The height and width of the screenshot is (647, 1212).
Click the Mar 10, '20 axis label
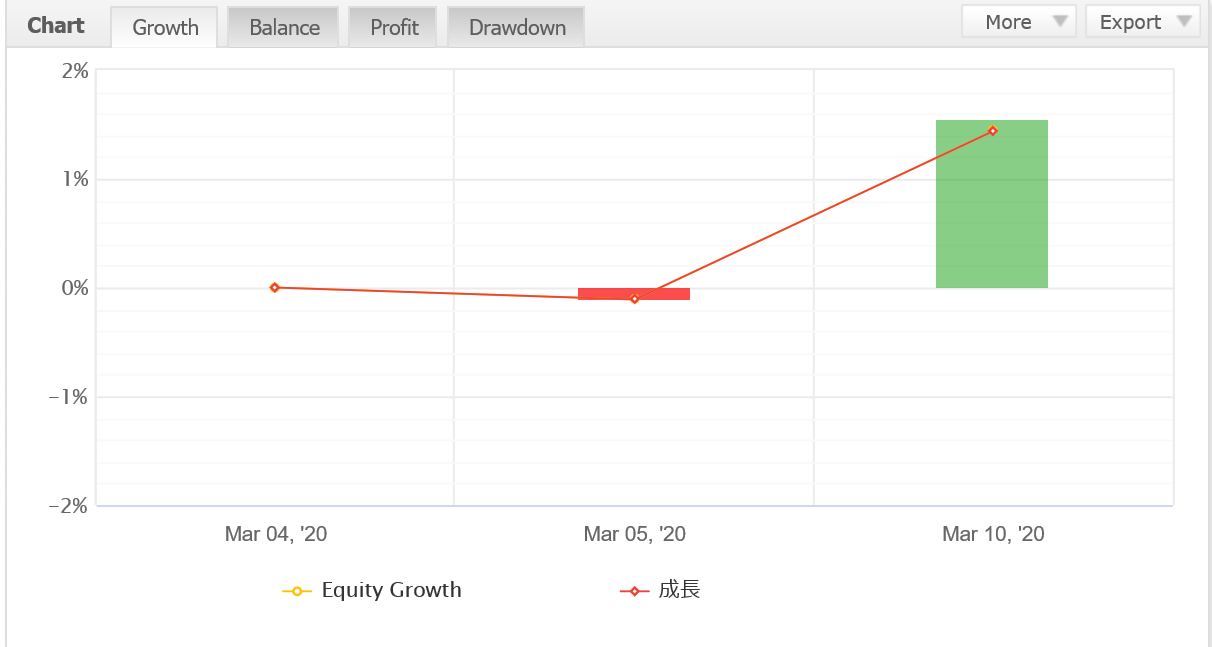pos(993,534)
